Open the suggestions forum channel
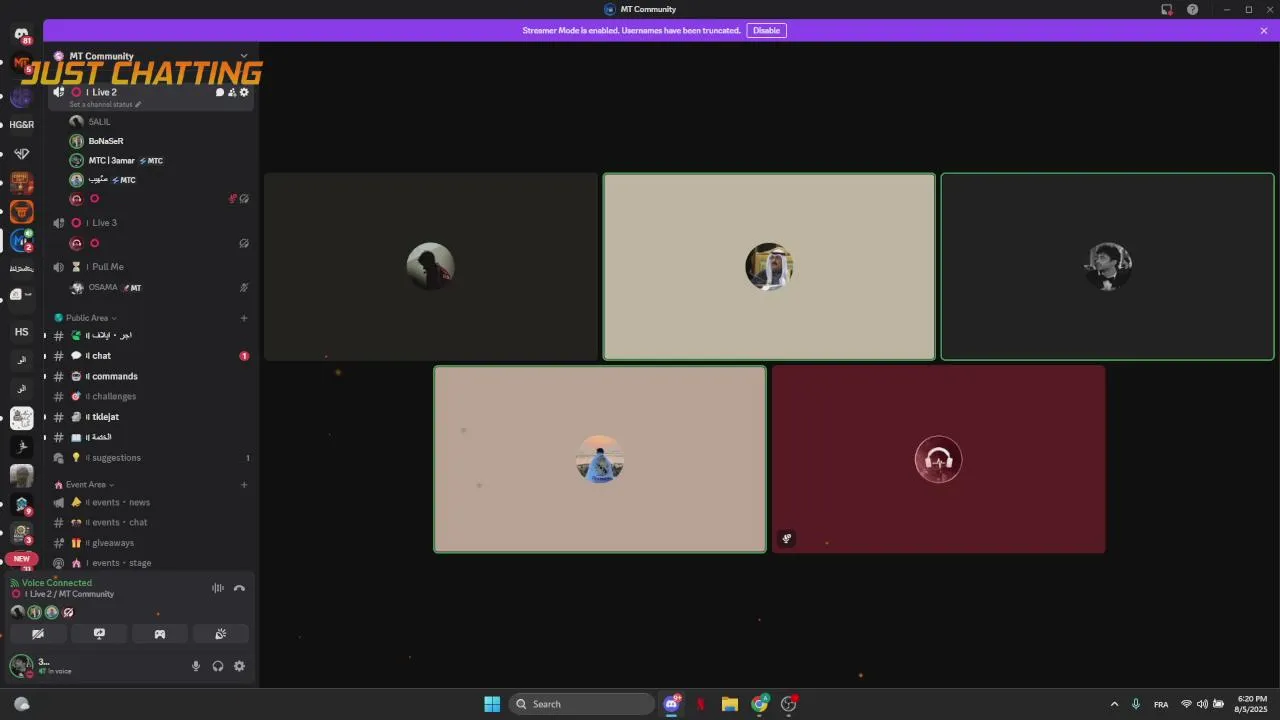Image resolution: width=1280 pixels, height=720 pixels. (150, 458)
